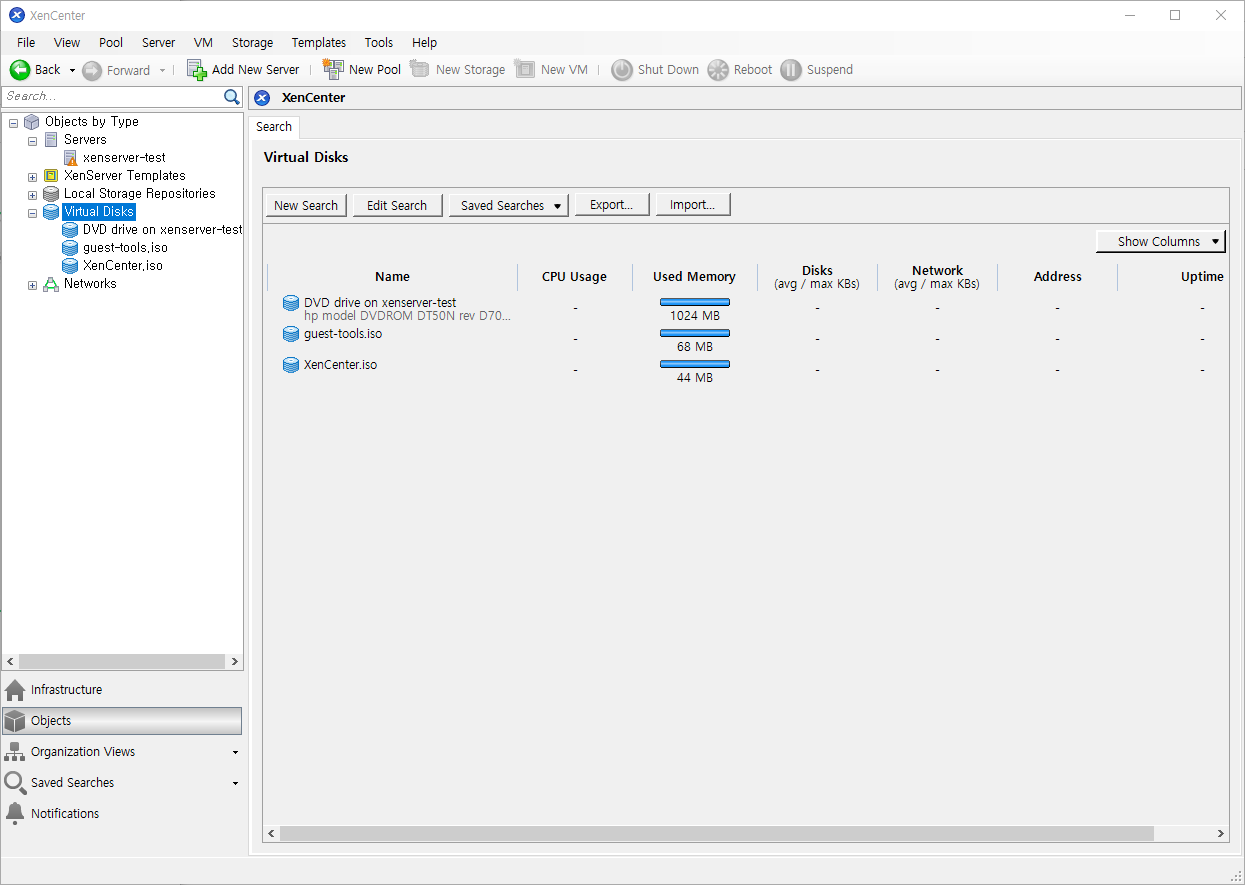
Task: Click the Objects by Type cube icon
Action: [x=32, y=122]
